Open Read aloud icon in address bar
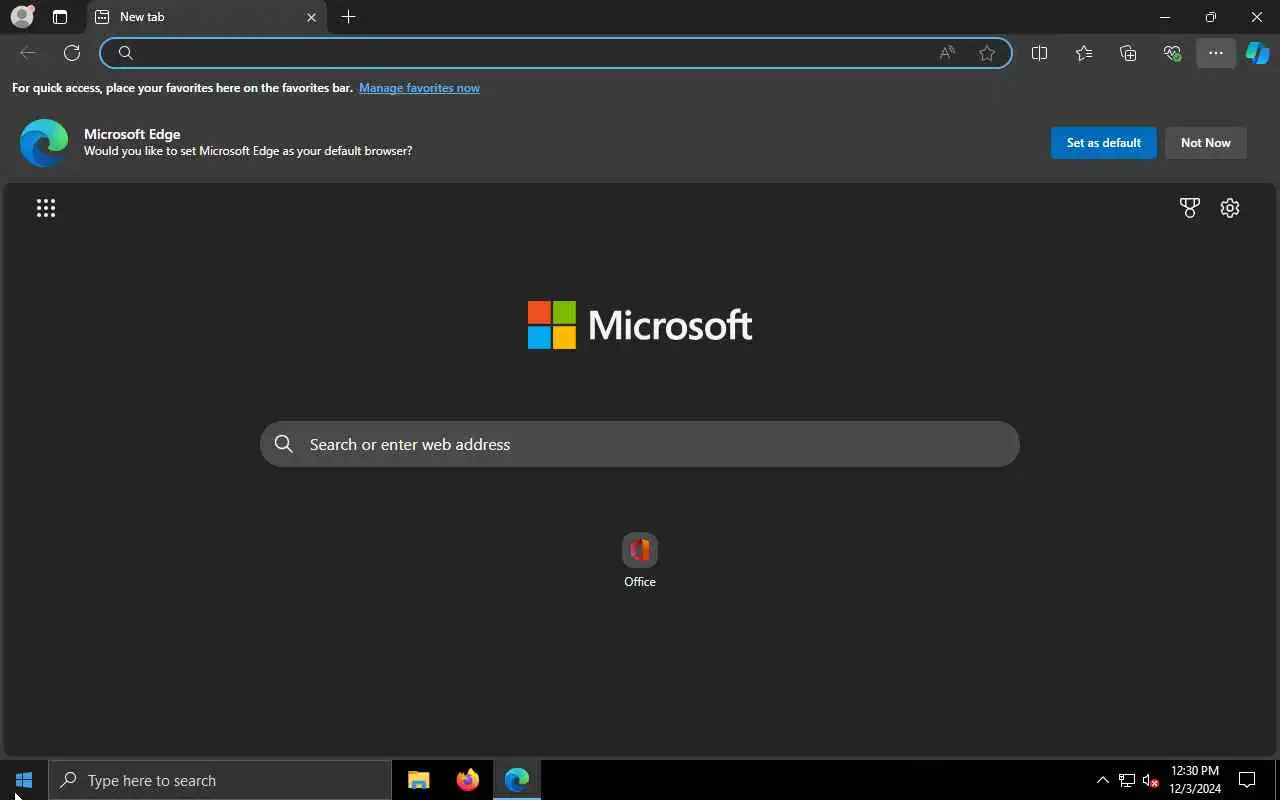The height and width of the screenshot is (800, 1280). [947, 53]
